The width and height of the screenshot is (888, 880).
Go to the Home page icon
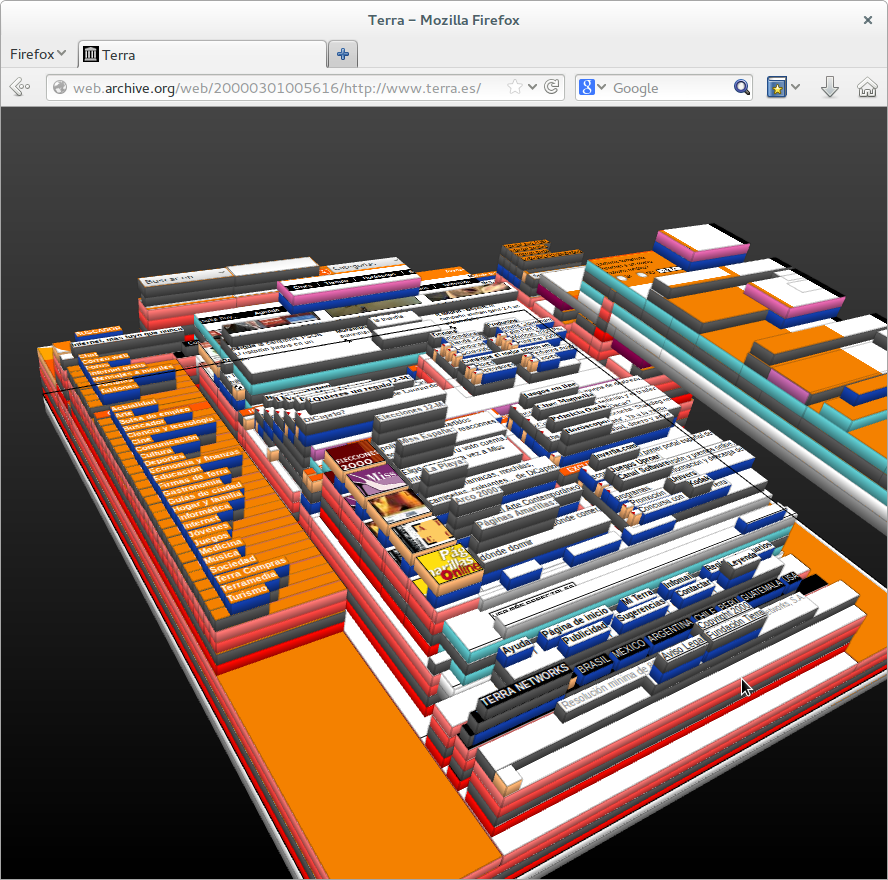[x=867, y=87]
